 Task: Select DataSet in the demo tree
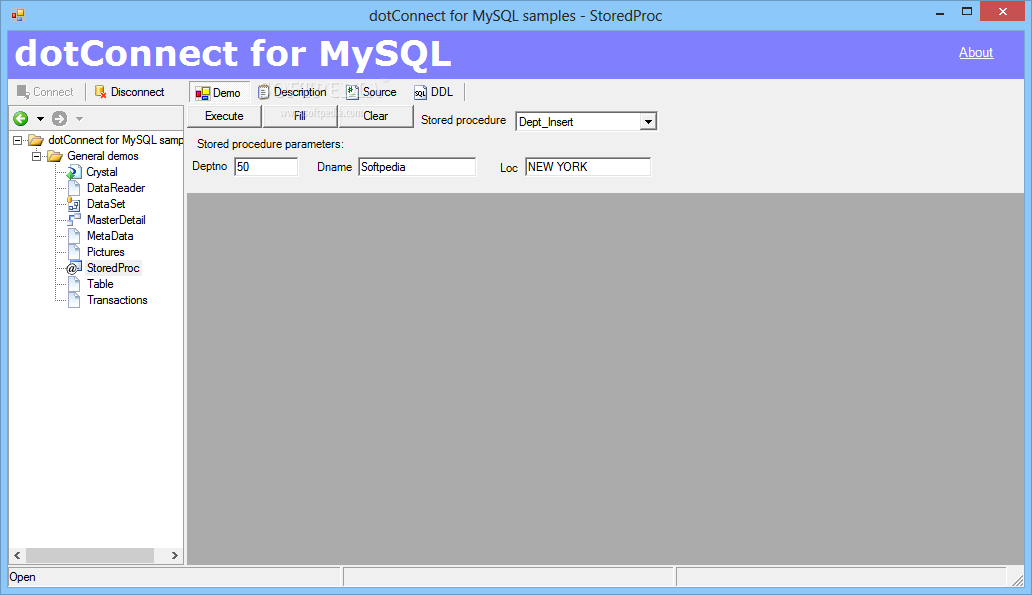pyautogui.click(x=106, y=204)
